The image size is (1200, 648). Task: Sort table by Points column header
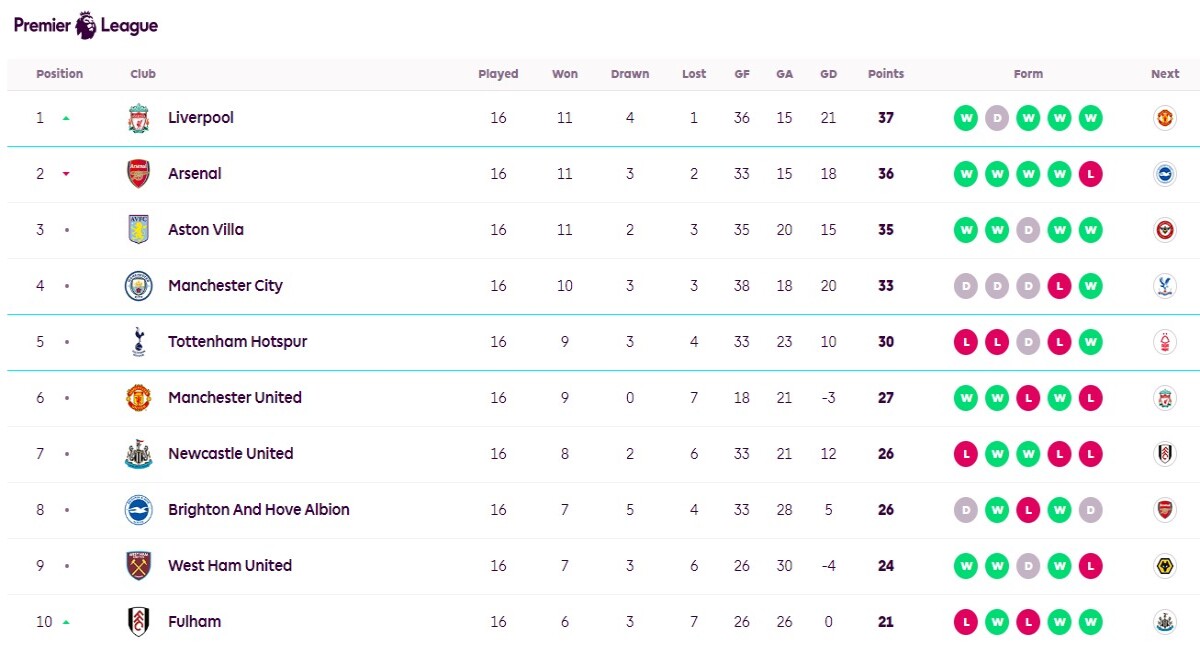coord(886,74)
